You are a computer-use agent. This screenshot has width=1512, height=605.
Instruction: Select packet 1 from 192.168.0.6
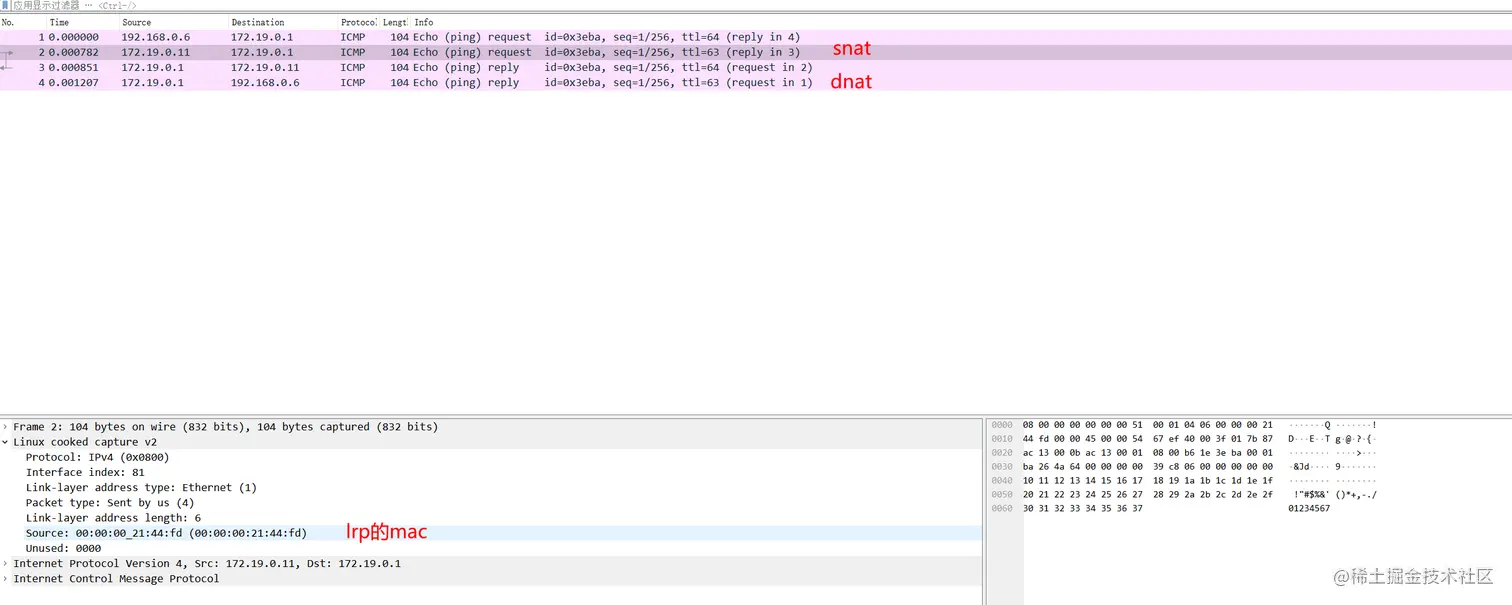tap(755, 37)
